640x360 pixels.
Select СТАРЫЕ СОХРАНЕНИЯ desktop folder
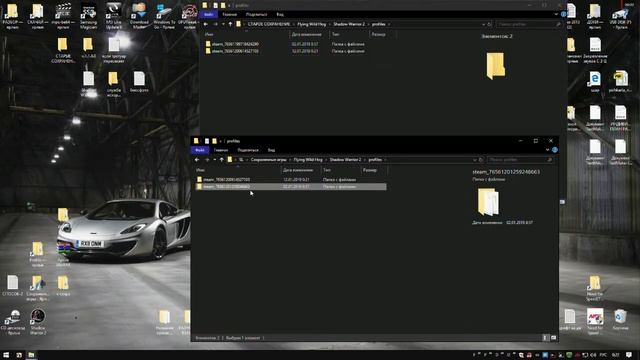point(63,50)
